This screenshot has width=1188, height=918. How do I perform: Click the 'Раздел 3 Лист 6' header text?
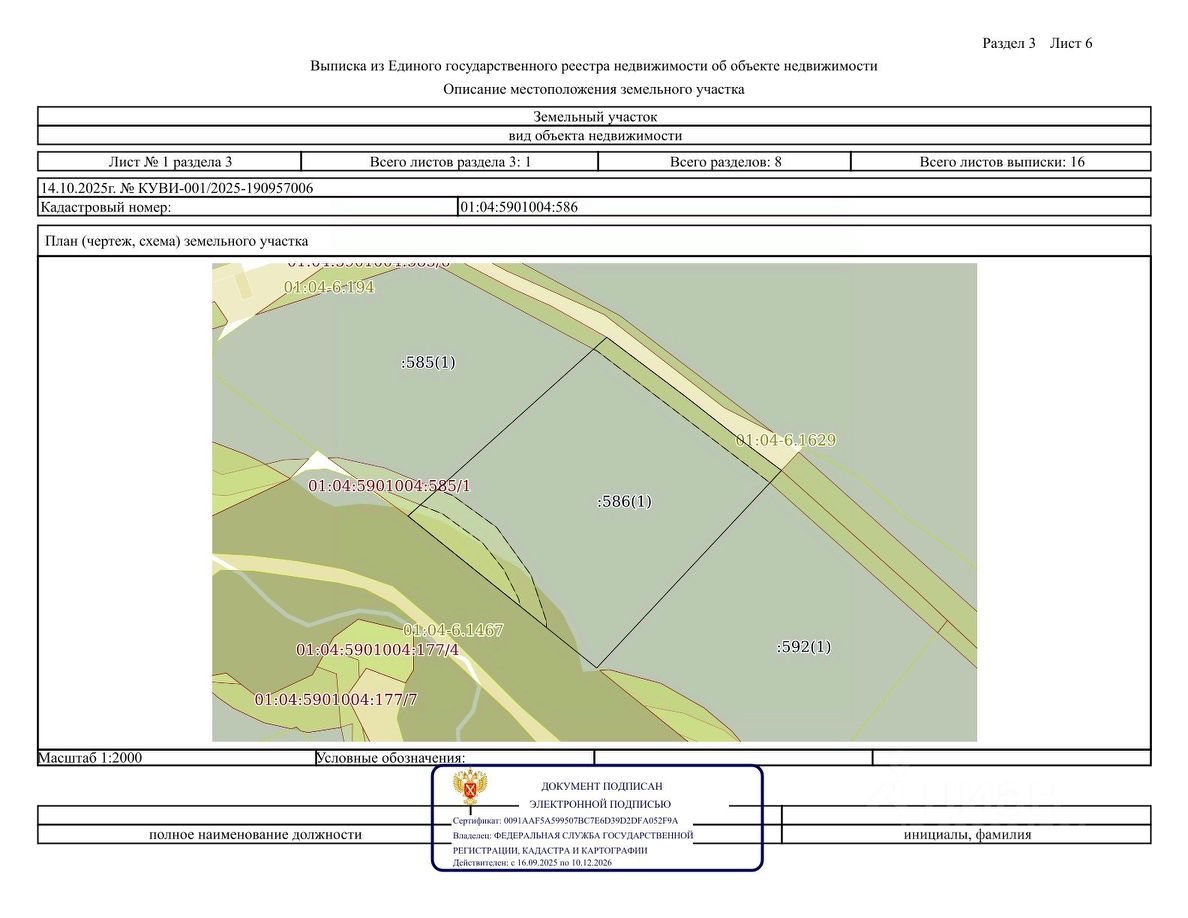[x=1037, y=43]
